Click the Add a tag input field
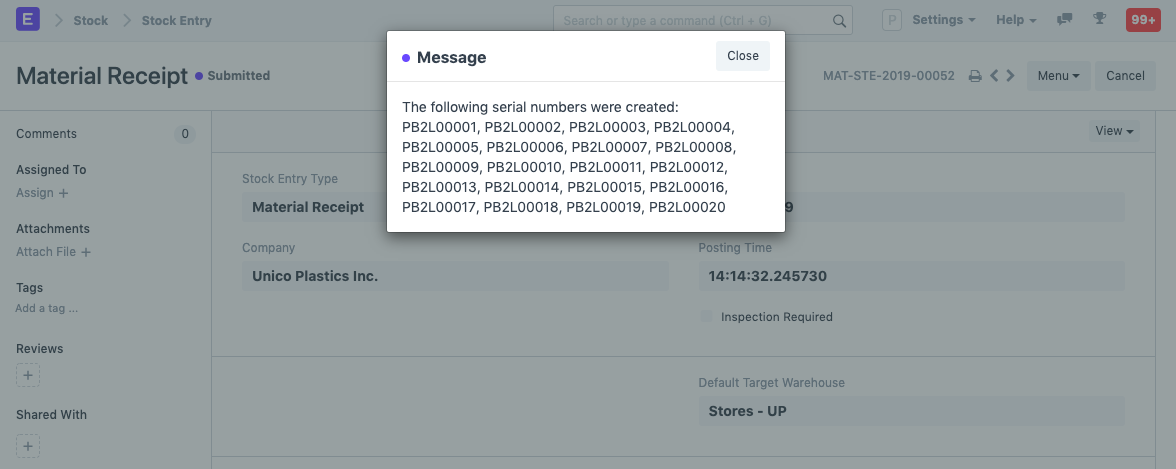 (47, 309)
